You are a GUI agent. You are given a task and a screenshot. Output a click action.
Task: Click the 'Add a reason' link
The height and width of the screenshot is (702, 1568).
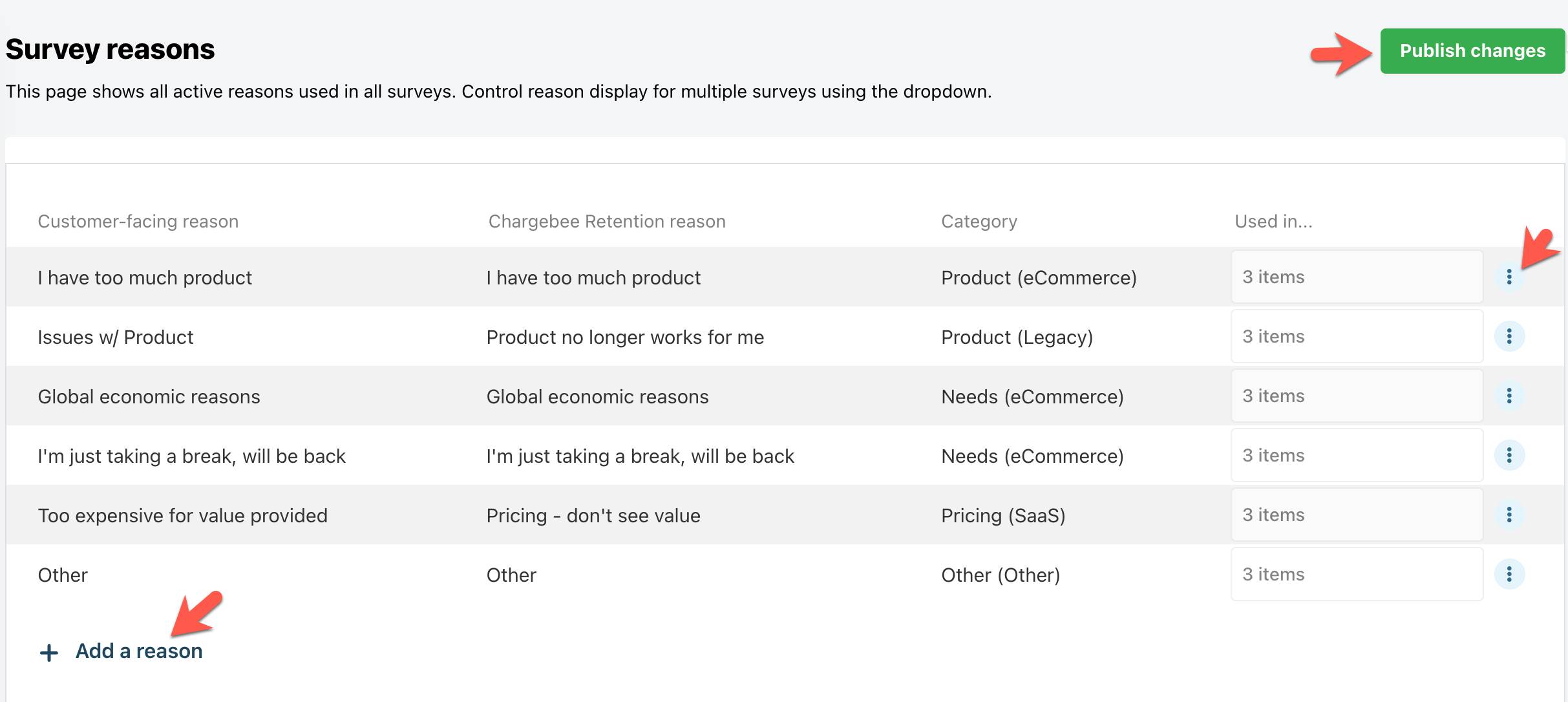click(139, 651)
